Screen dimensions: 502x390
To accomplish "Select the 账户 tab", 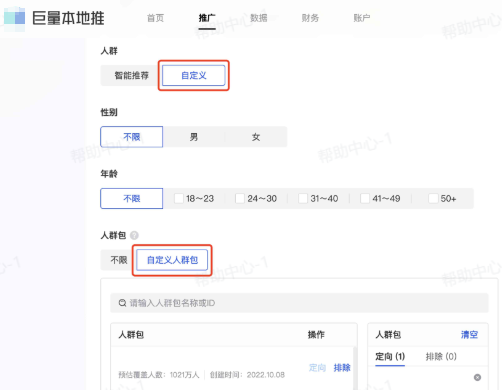I will pyautogui.click(x=362, y=18).
